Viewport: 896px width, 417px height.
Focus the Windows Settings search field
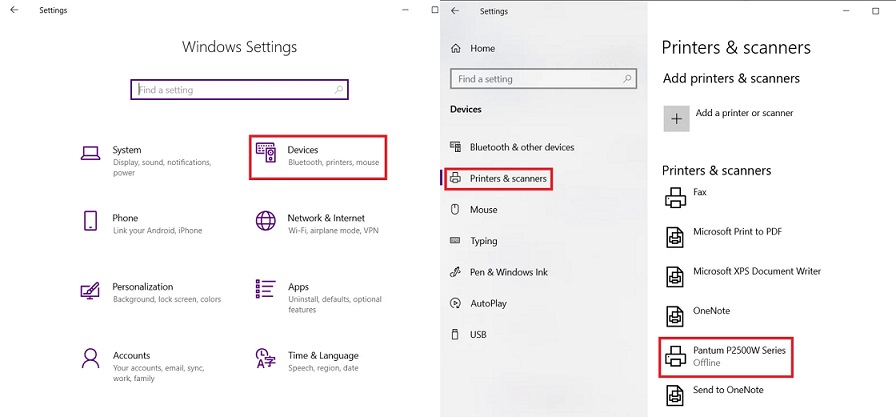pos(239,90)
